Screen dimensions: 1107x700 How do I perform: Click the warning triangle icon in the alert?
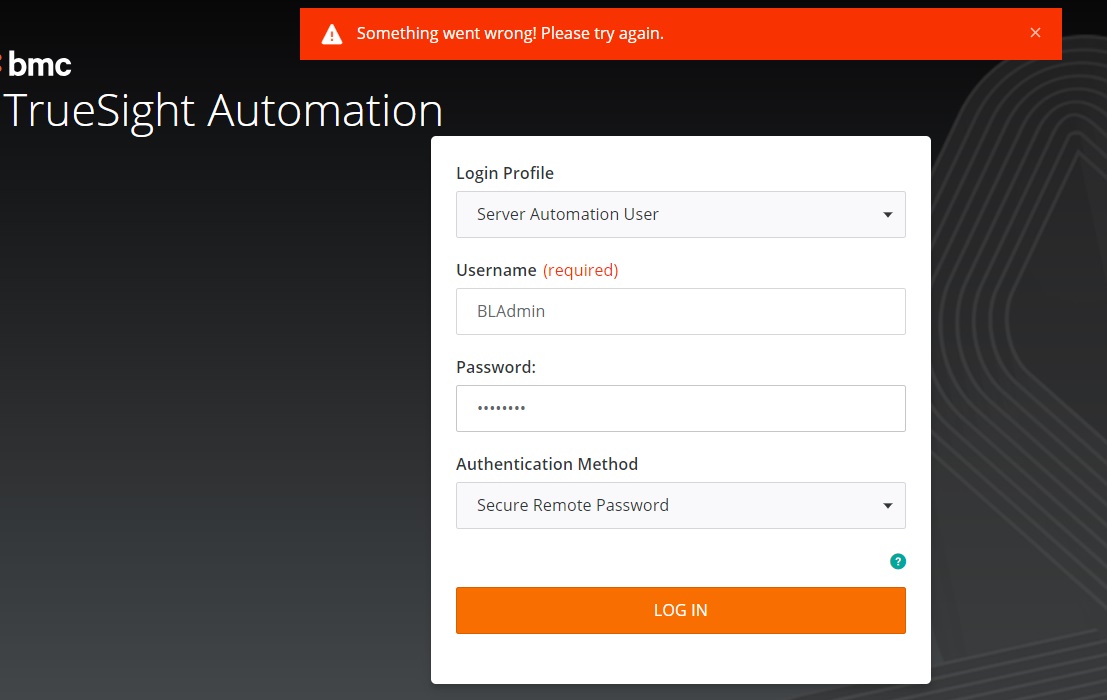point(332,34)
